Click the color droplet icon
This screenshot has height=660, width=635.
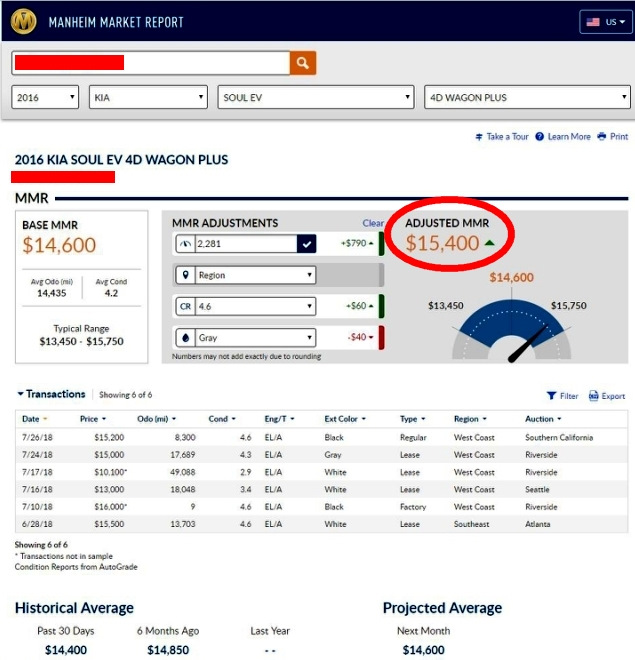[185, 338]
